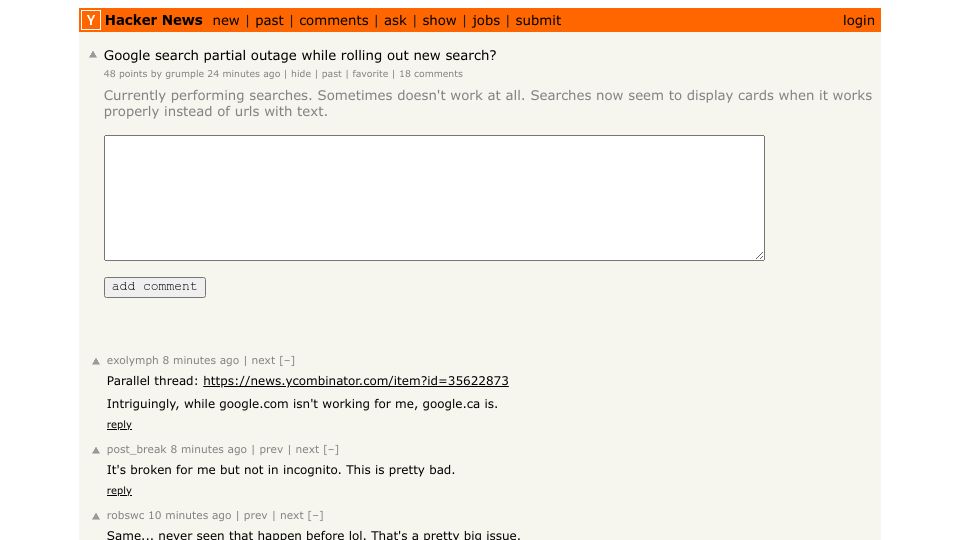Upvote exolymph's comment
This screenshot has height=540, width=960.
pyautogui.click(x=96, y=361)
